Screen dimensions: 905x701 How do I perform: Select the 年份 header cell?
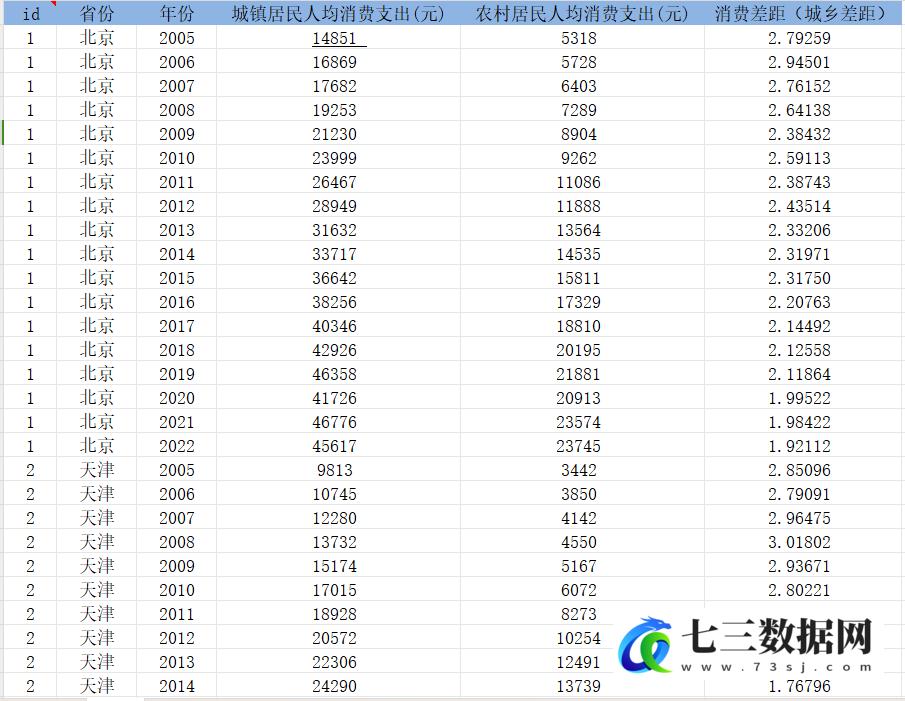coord(177,14)
